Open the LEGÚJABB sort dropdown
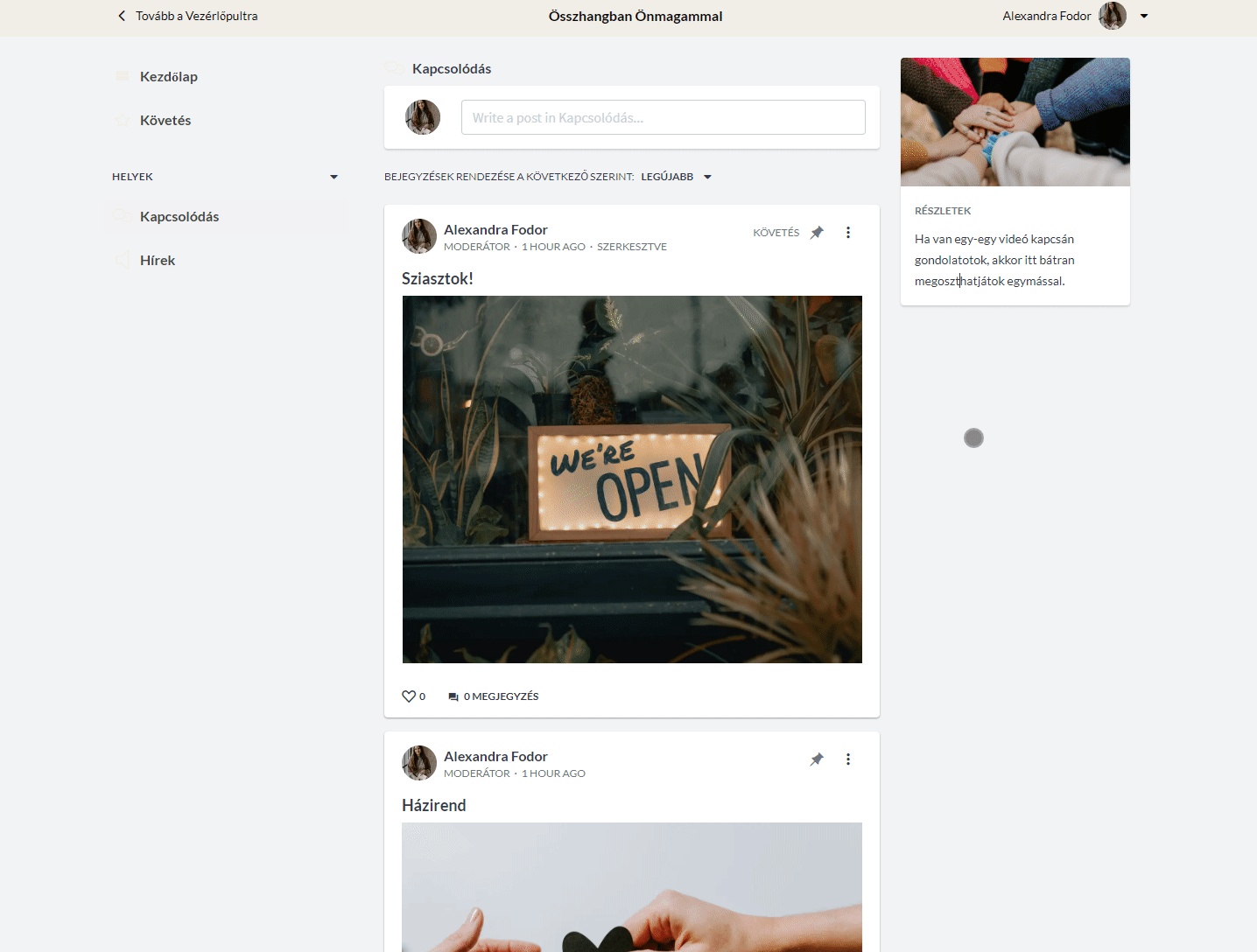 676,177
